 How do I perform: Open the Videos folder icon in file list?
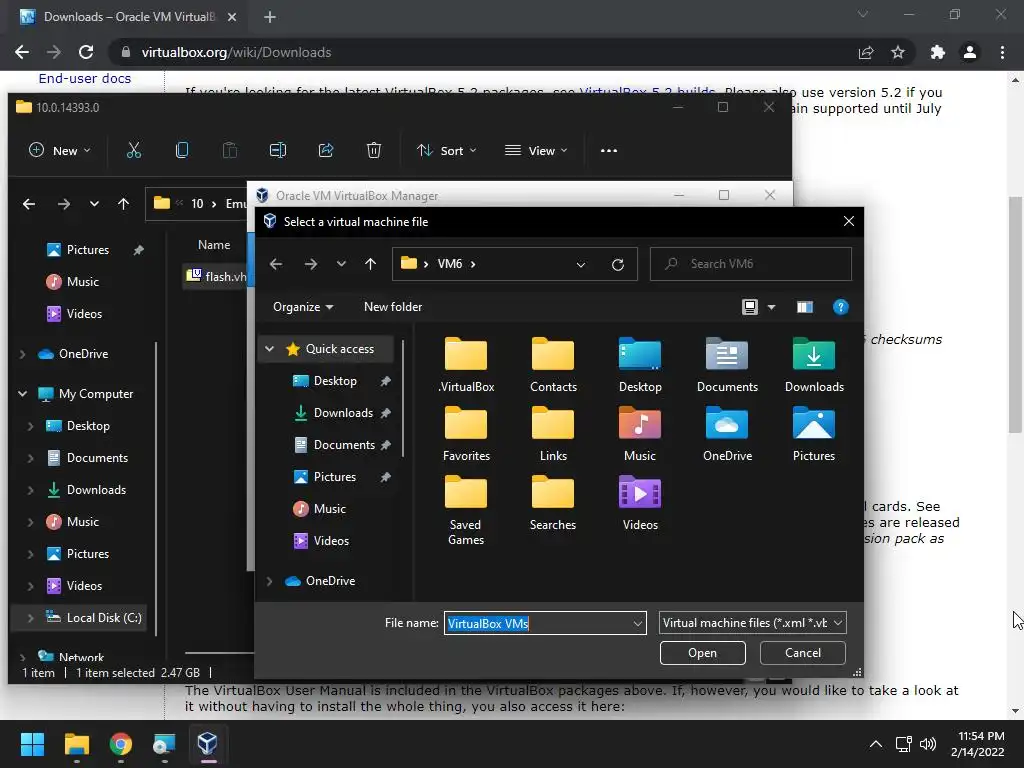[x=640, y=504]
